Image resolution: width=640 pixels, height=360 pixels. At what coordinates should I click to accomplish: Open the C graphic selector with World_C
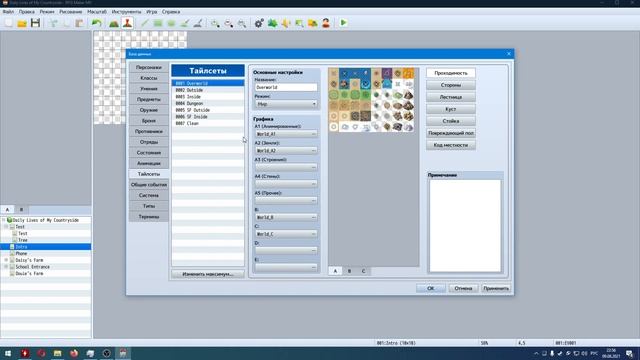(x=286, y=234)
